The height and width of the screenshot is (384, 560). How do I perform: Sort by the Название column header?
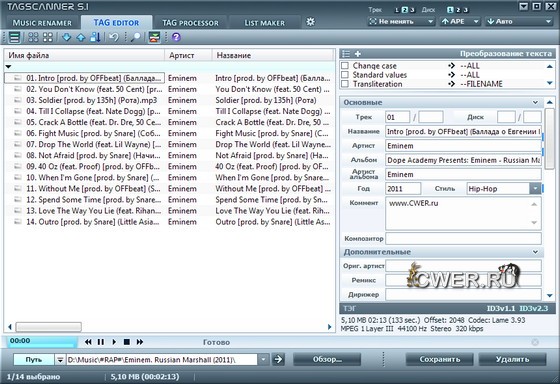pos(273,55)
